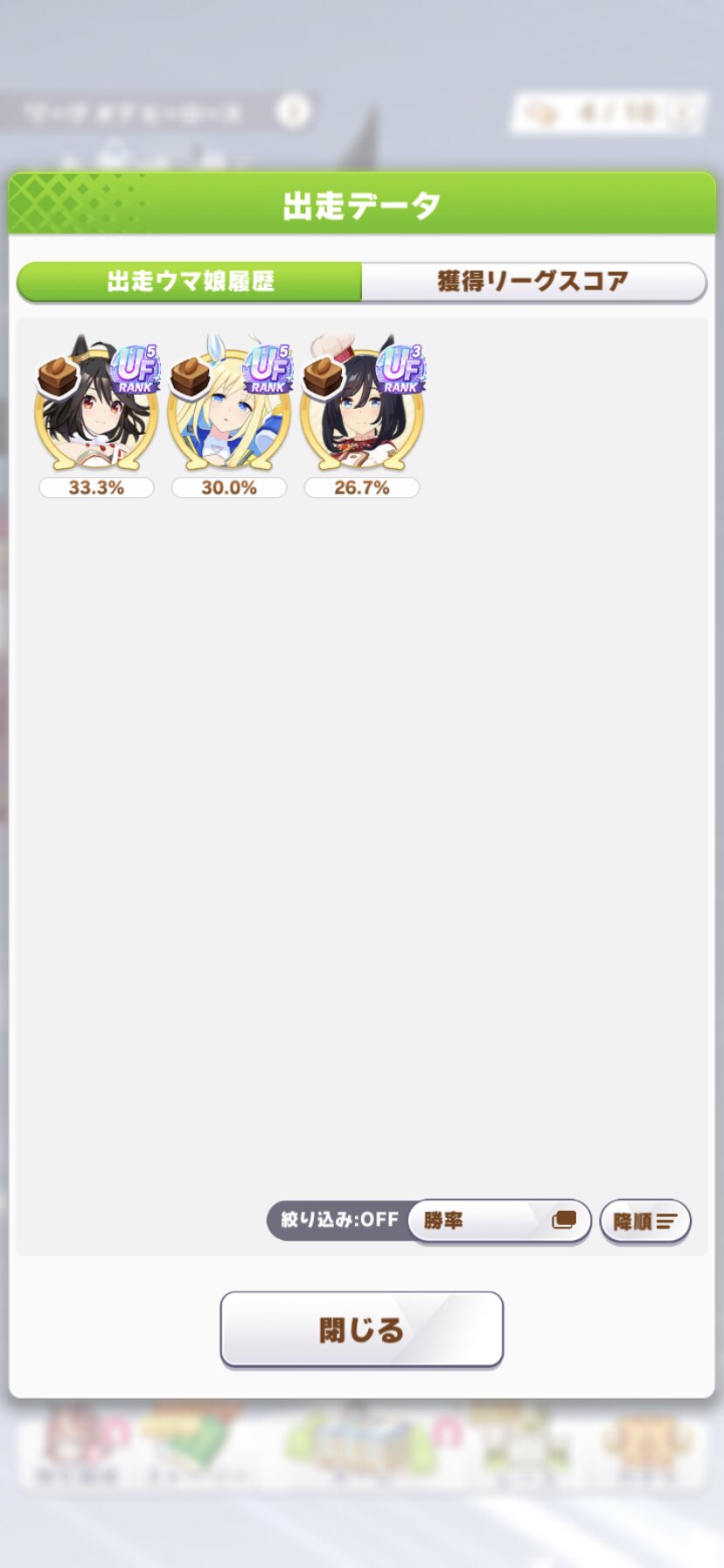The image size is (724, 1568).
Task: Tap the 33.3% win rate label
Action: tap(96, 487)
